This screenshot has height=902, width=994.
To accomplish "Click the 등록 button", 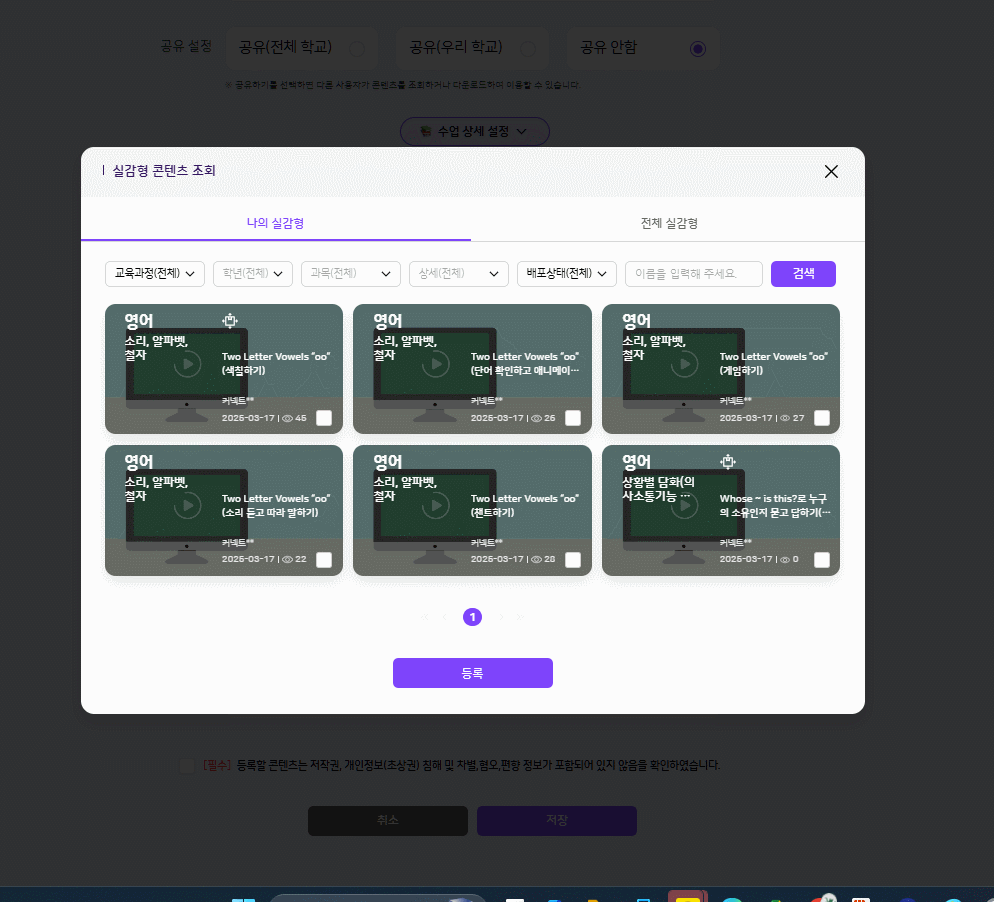I will 473,673.
